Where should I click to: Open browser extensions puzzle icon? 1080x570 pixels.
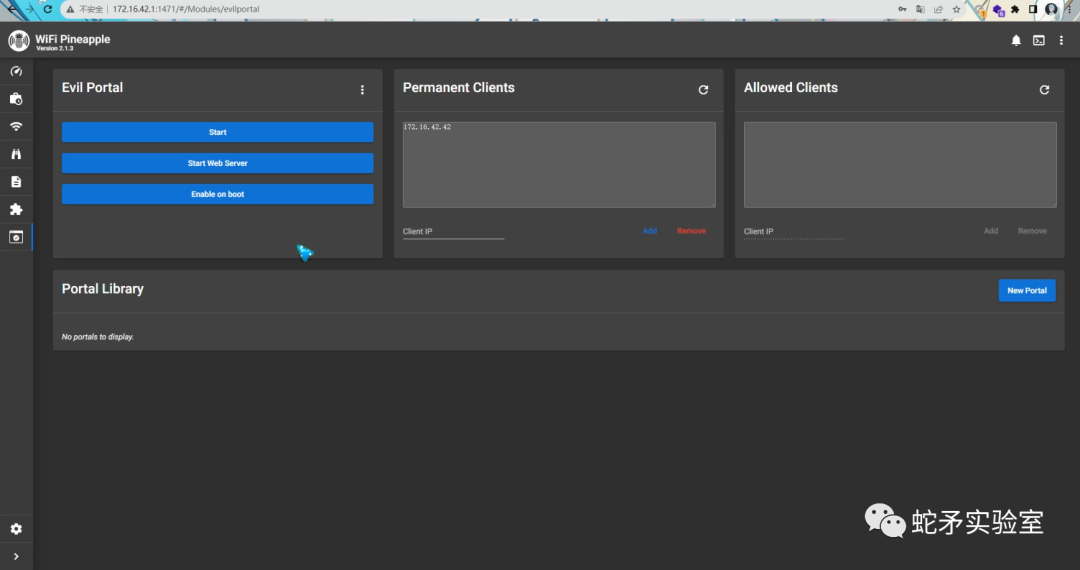pos(1015,9)
